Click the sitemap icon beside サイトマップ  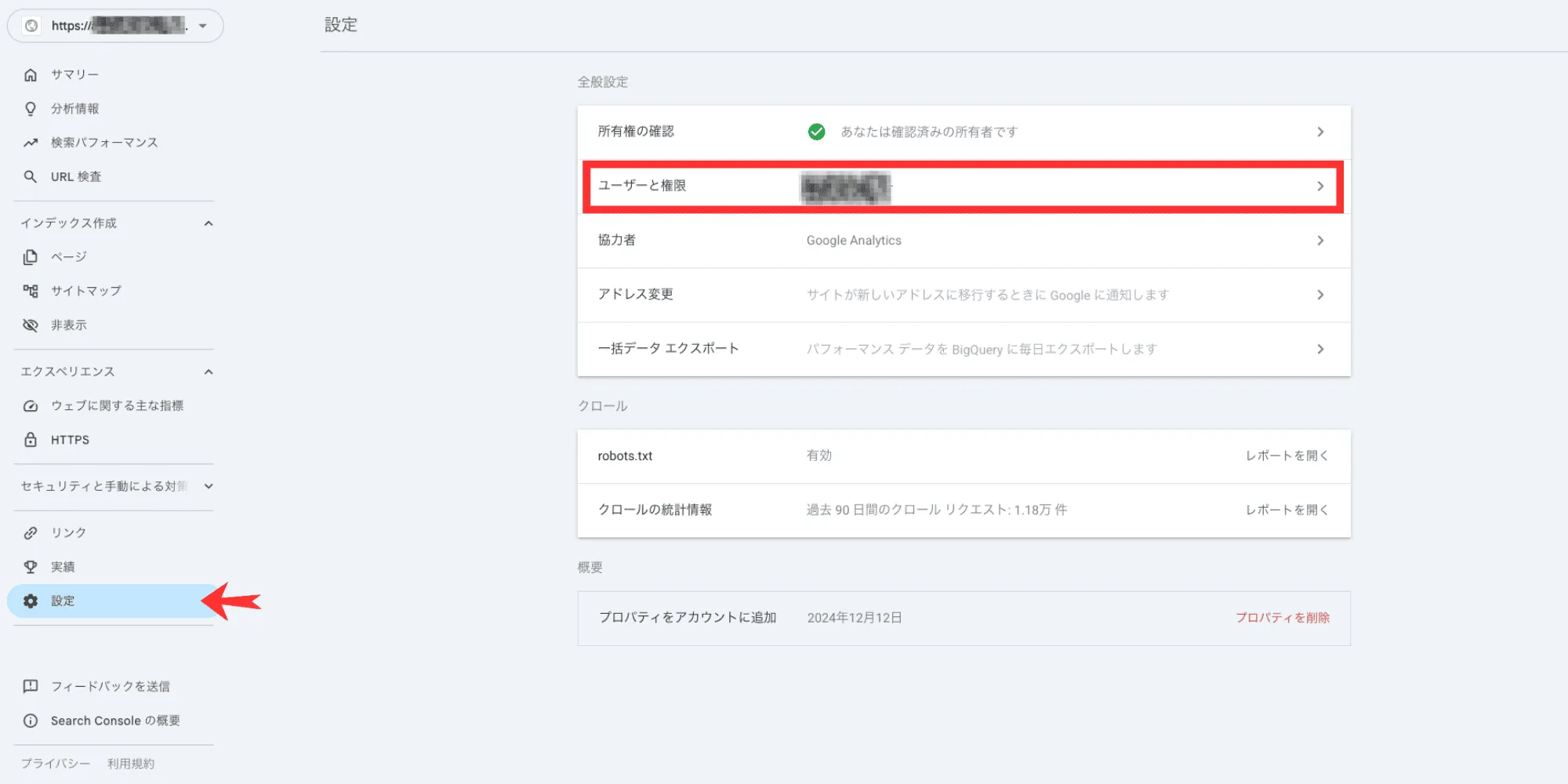click(x=31, y=291)
